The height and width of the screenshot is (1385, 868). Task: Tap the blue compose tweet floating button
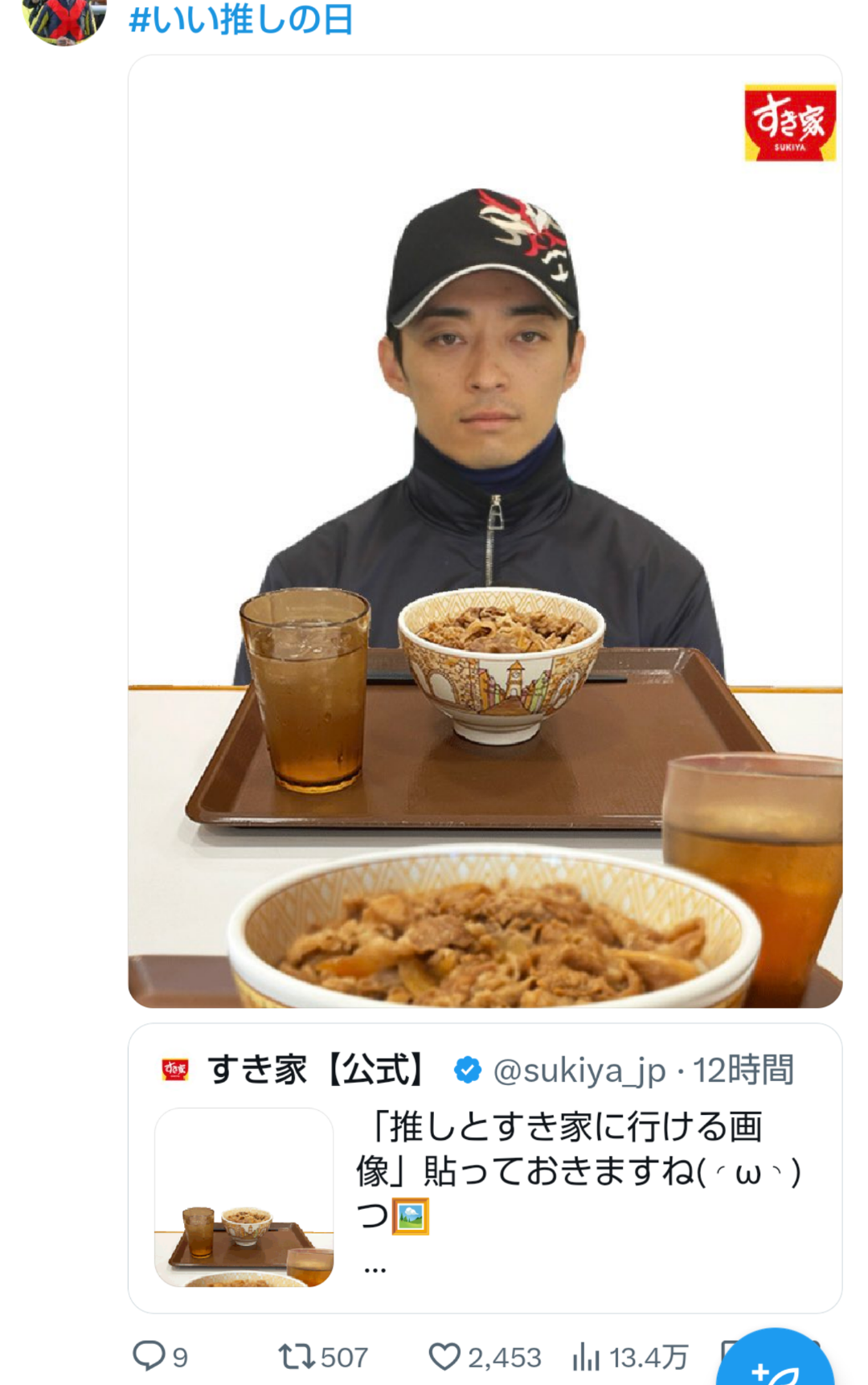pos(775,1358)
